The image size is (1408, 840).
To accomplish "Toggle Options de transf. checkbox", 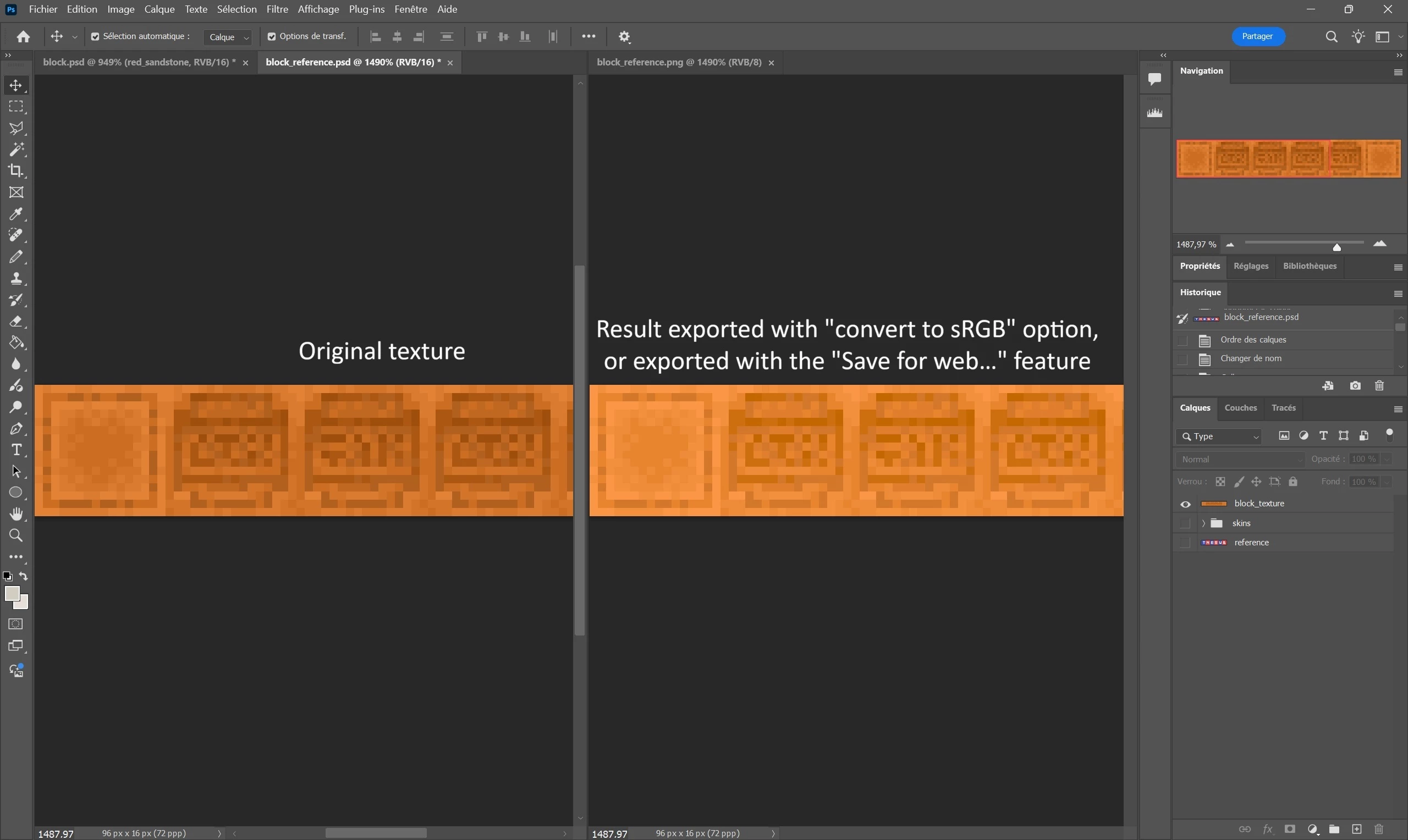I will [x=272, y=37].
